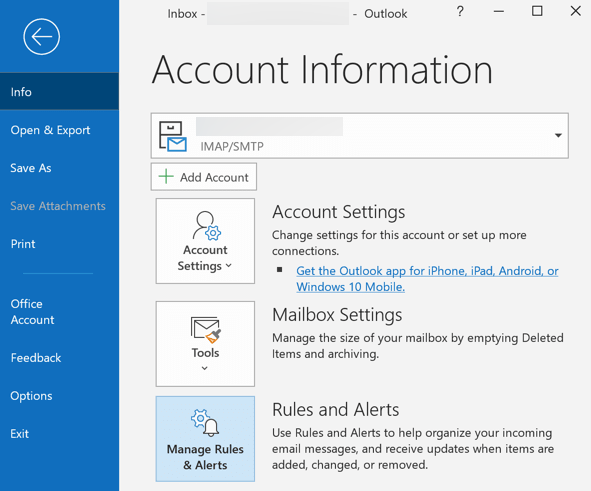The image size is (591, 491).
Task: Click the envelope-and-broom Tools icon
Action: point(206,330)
